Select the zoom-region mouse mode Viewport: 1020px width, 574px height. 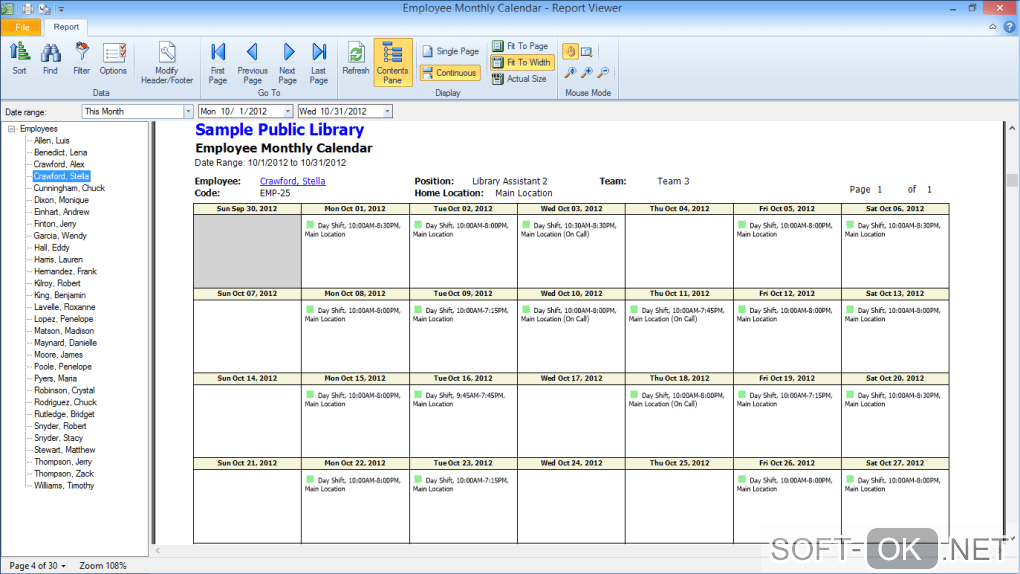[587, 51]
